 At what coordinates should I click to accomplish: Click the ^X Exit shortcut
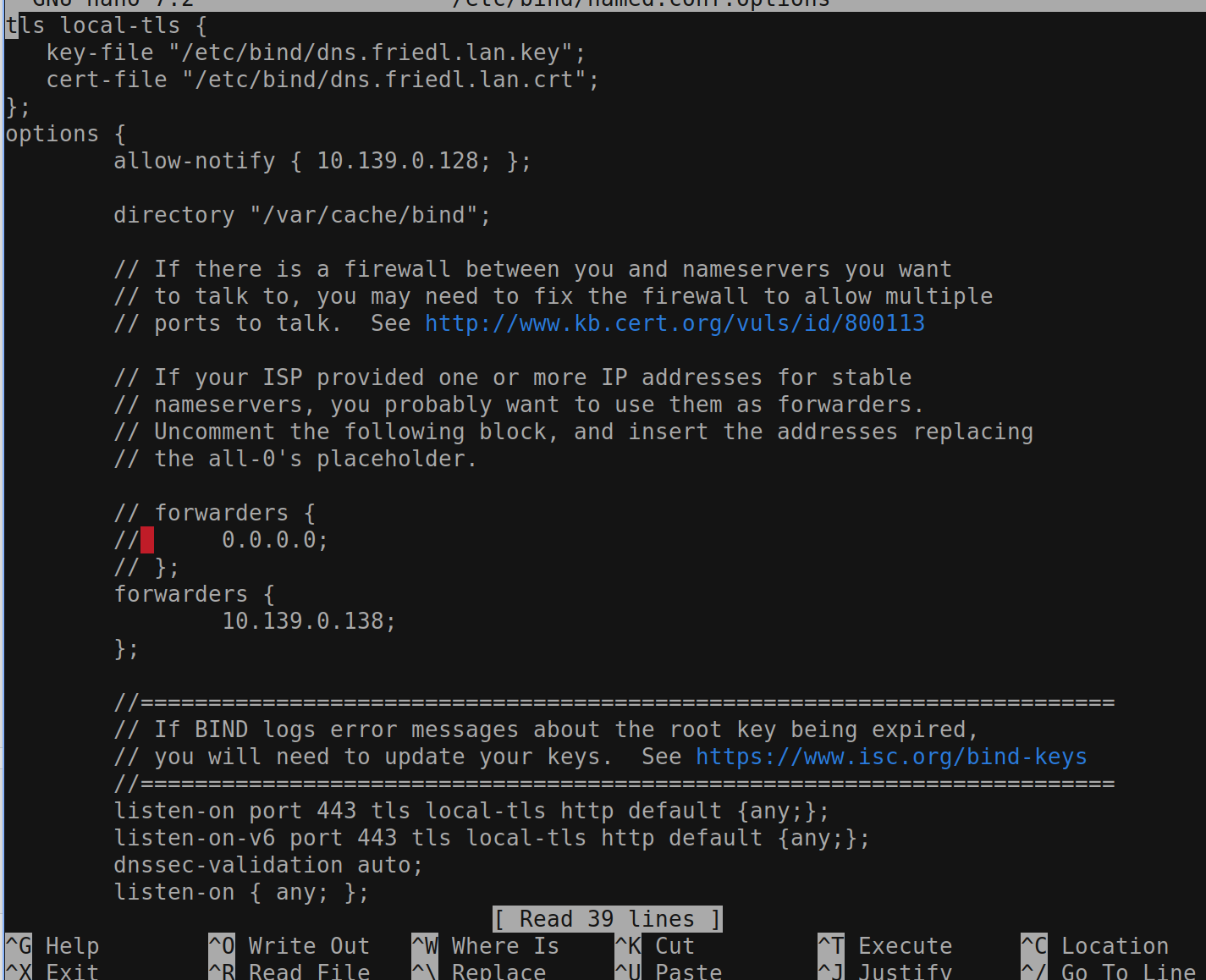52,972
